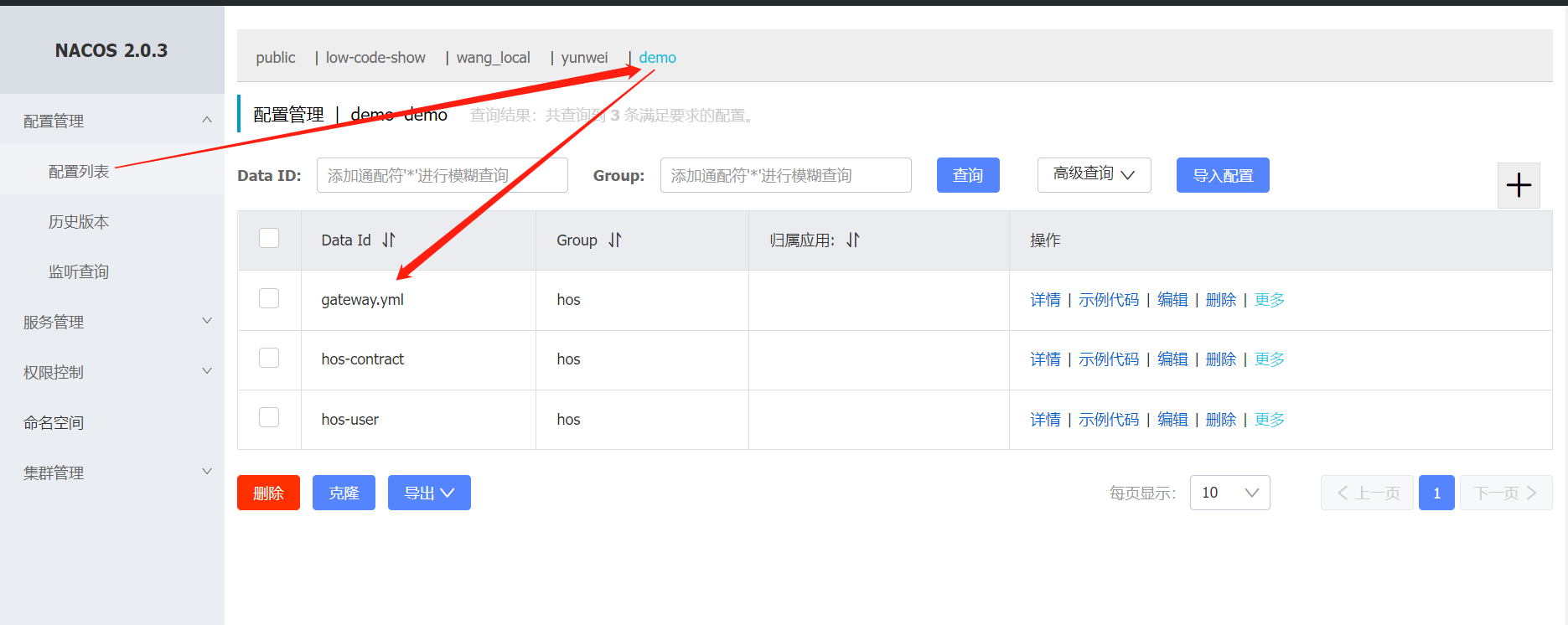Click 编辑 for hos-user
Image resolution: width=1568 pixels, height=625 pixels.
pos(1172,420)
